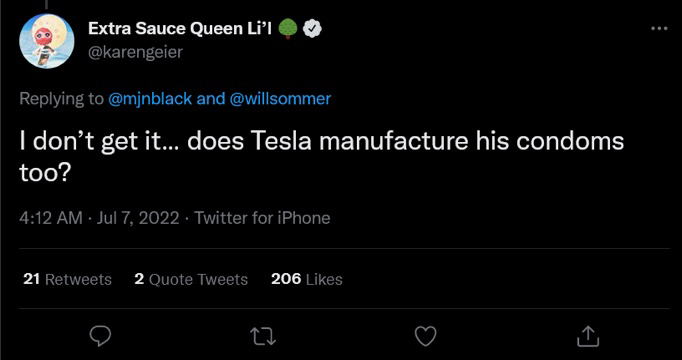The height and width of the screenshot is (360, 682).
Task: Click the Twitter for iPhone source label
Action: [x=262, y=218]
